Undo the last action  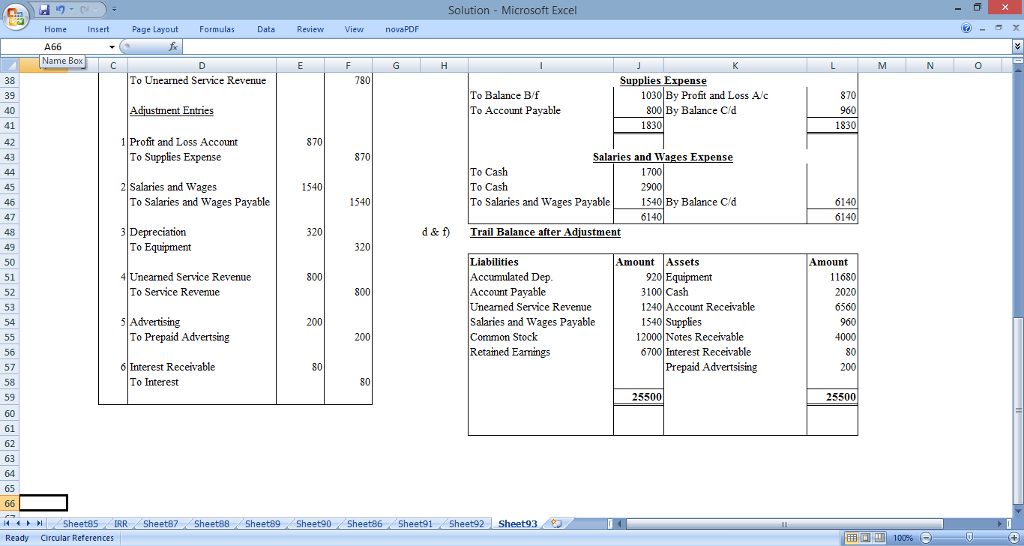pos(61,10)
